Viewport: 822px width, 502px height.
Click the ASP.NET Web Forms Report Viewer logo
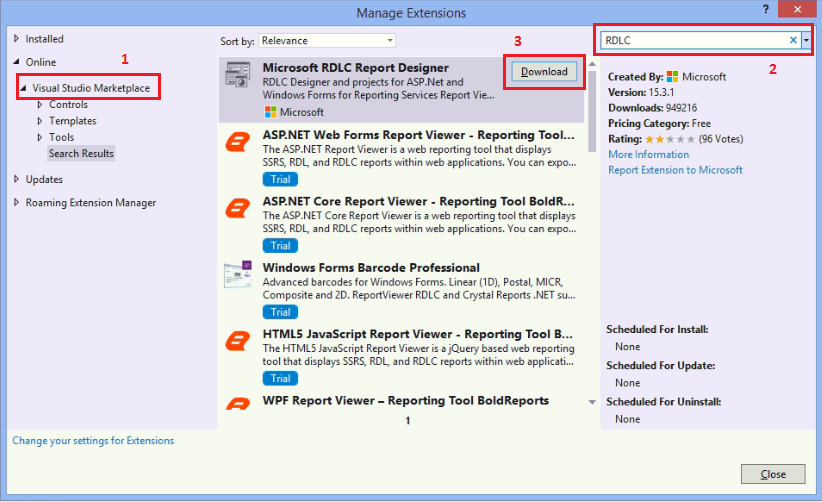237,142
